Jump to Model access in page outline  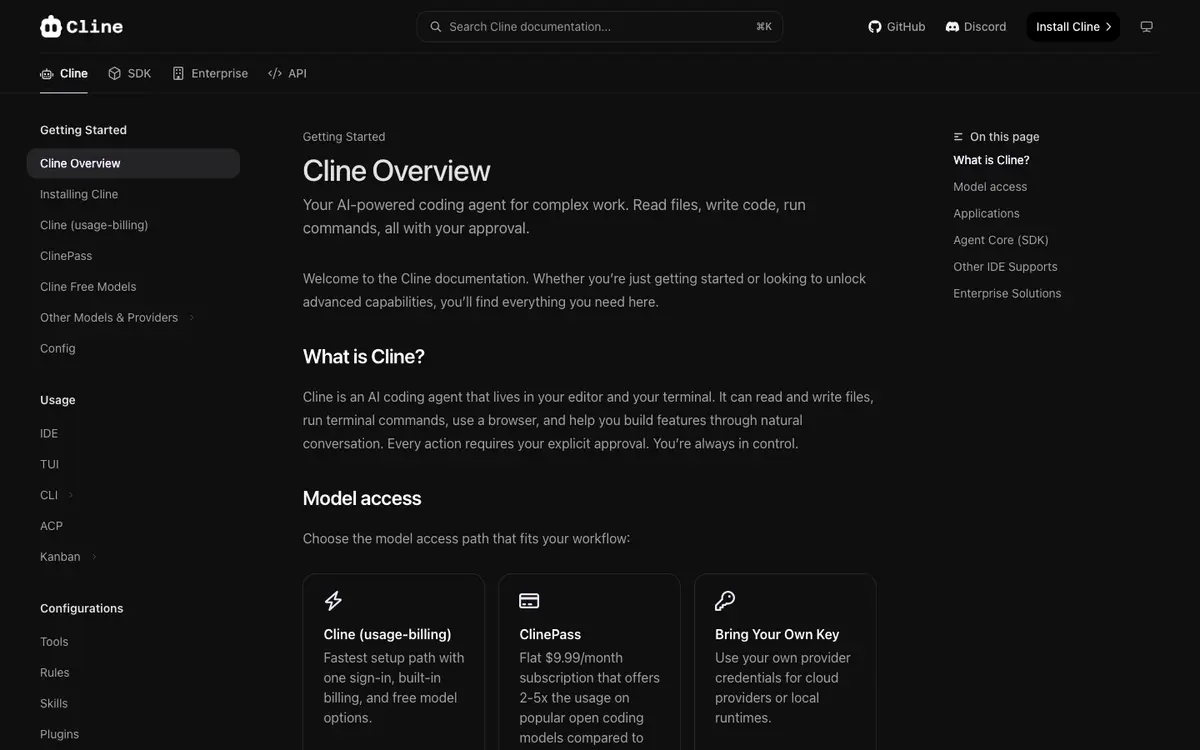(990, 187)
